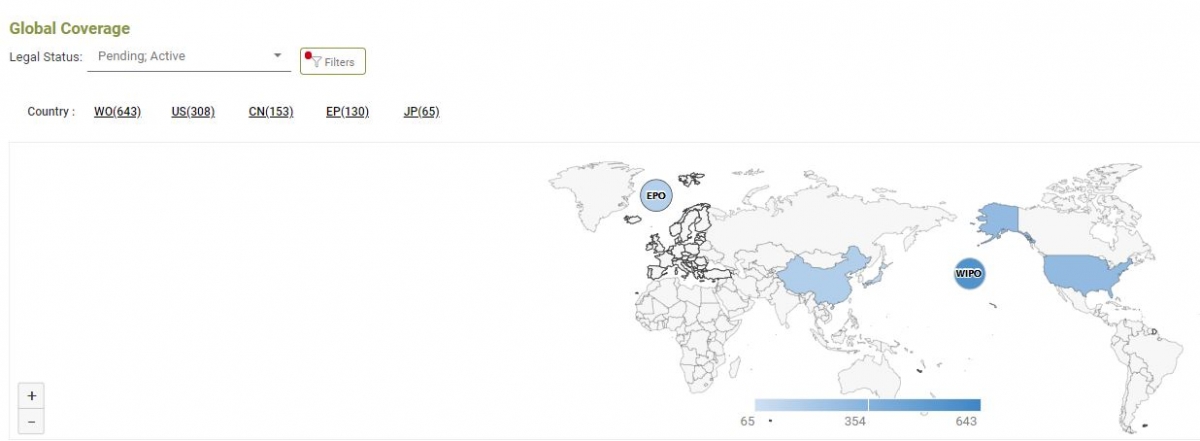1200x441 pixels.
Task: Click the 65 legend minimum value
Action: point(747,422)
